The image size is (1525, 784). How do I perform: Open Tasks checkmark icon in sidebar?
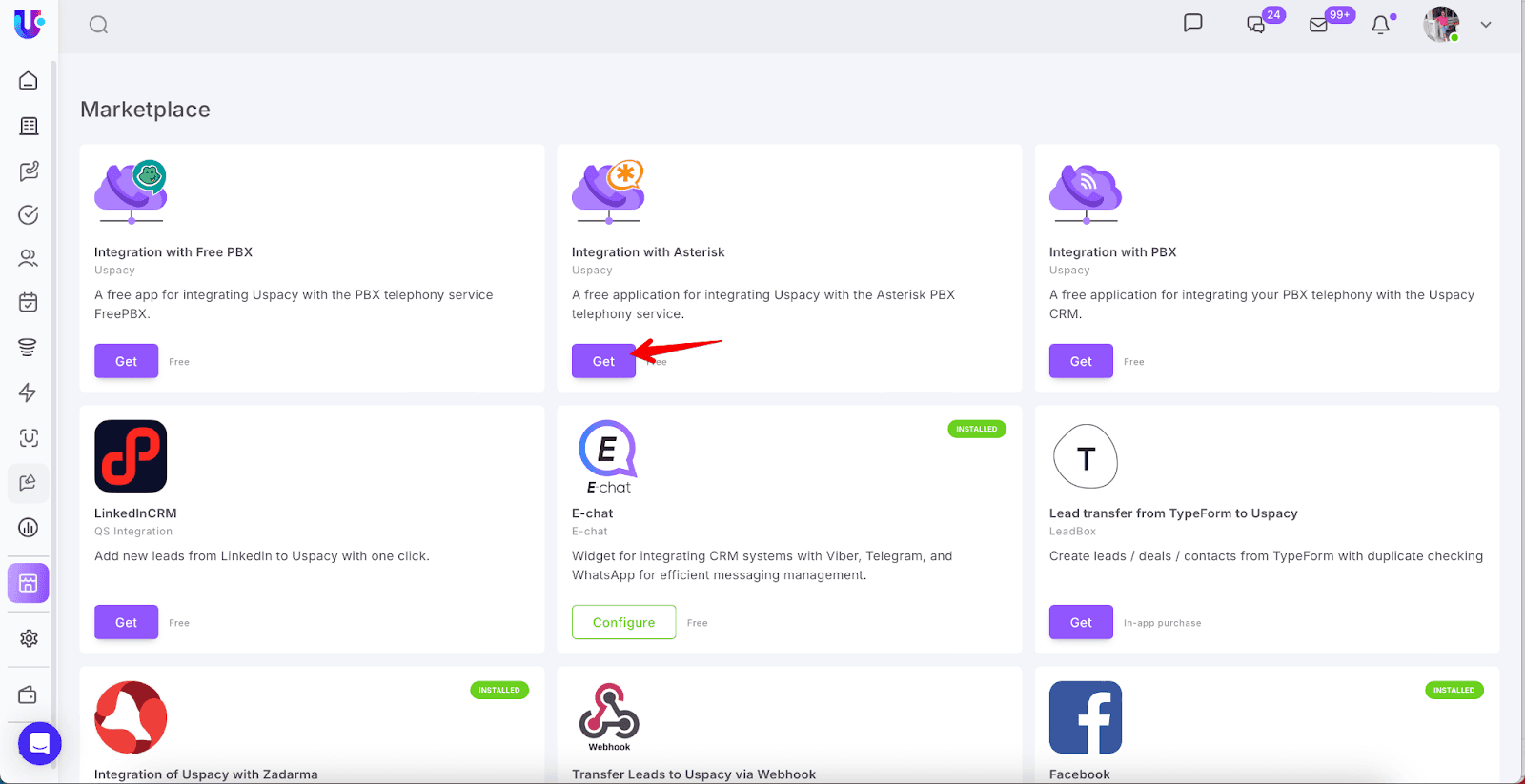pos(29,214)
